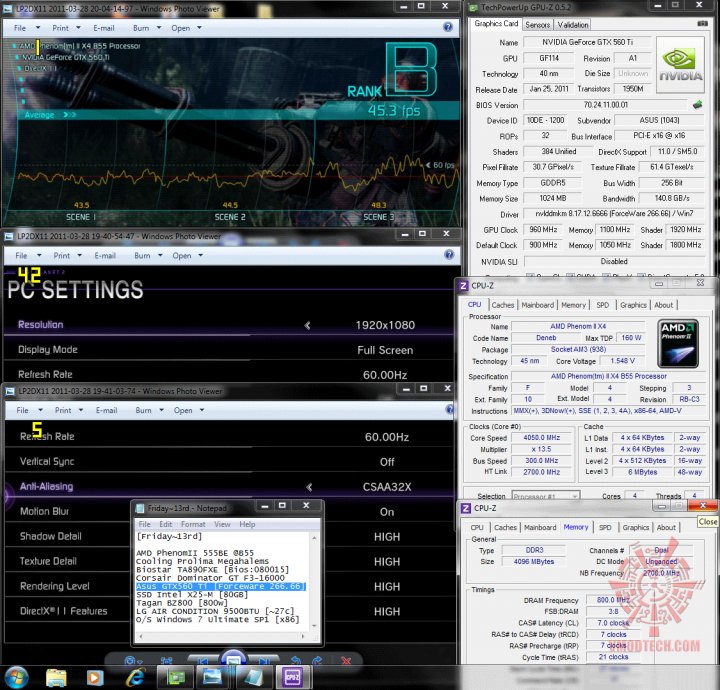Click the rotate clockwise icon in the Photo Viewer controls
Viewport: 720px width, 690px height.
point(318,661)
